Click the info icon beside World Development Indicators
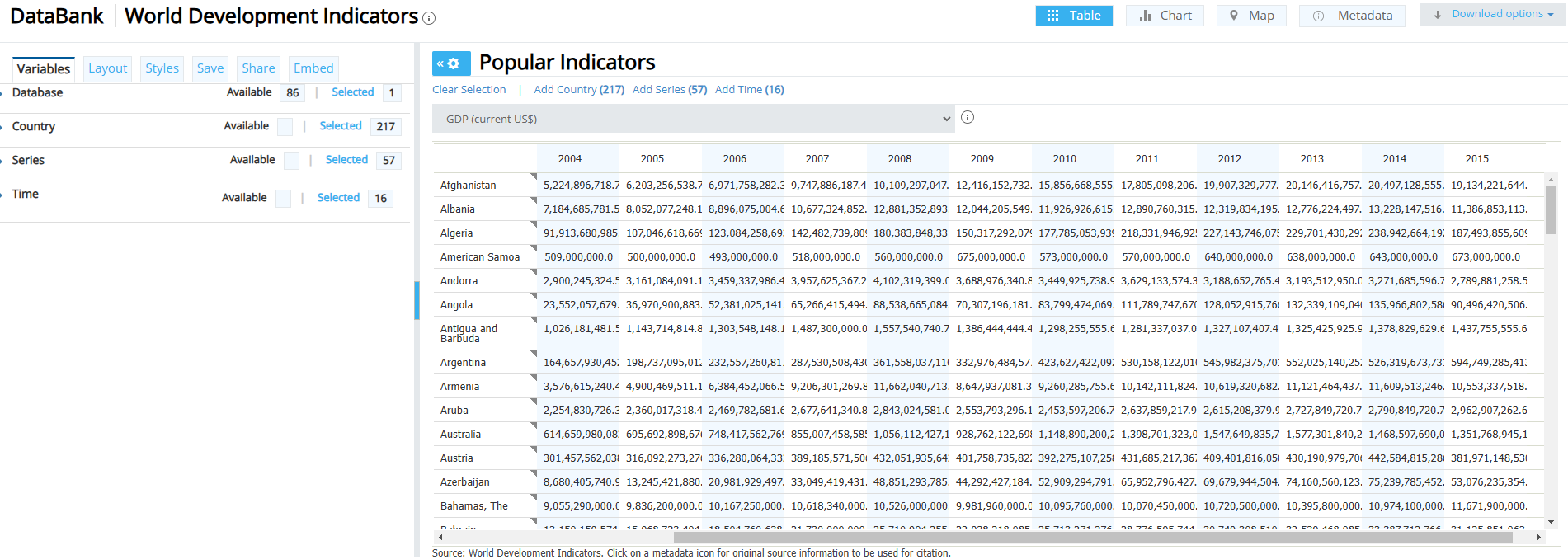The height and width of the screenshot is (559, 1568). [x=429, y=18]
